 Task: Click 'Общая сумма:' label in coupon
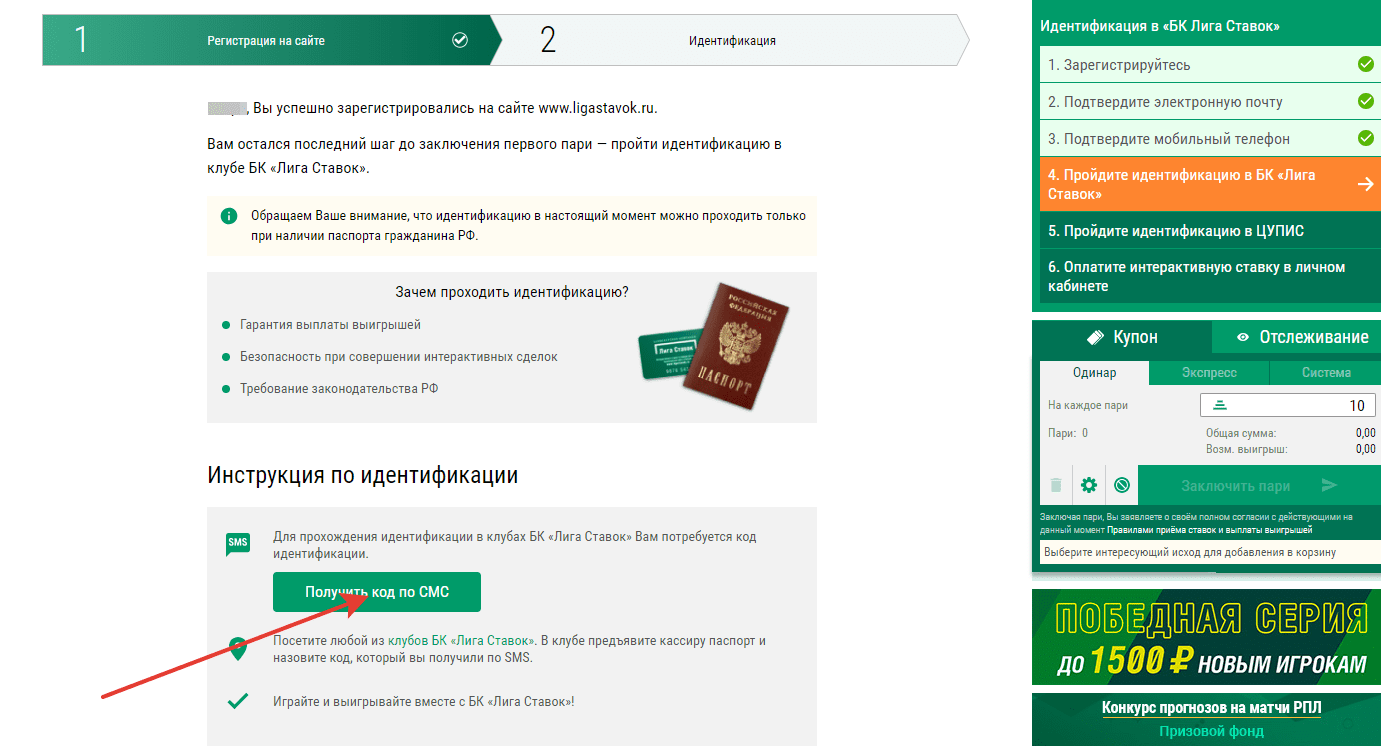click(1241, 433)
